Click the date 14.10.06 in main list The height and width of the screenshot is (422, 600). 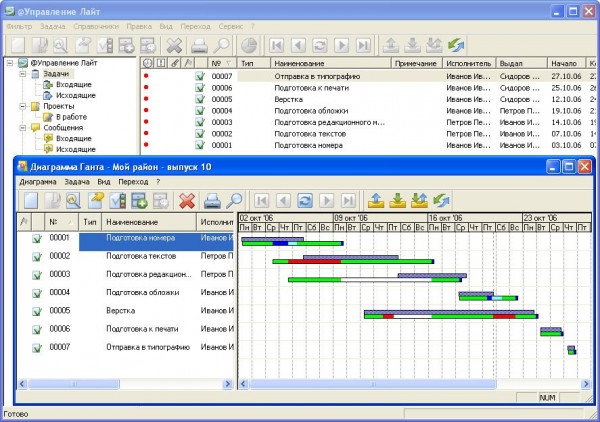pyautogui.click(x=566, y=122)
